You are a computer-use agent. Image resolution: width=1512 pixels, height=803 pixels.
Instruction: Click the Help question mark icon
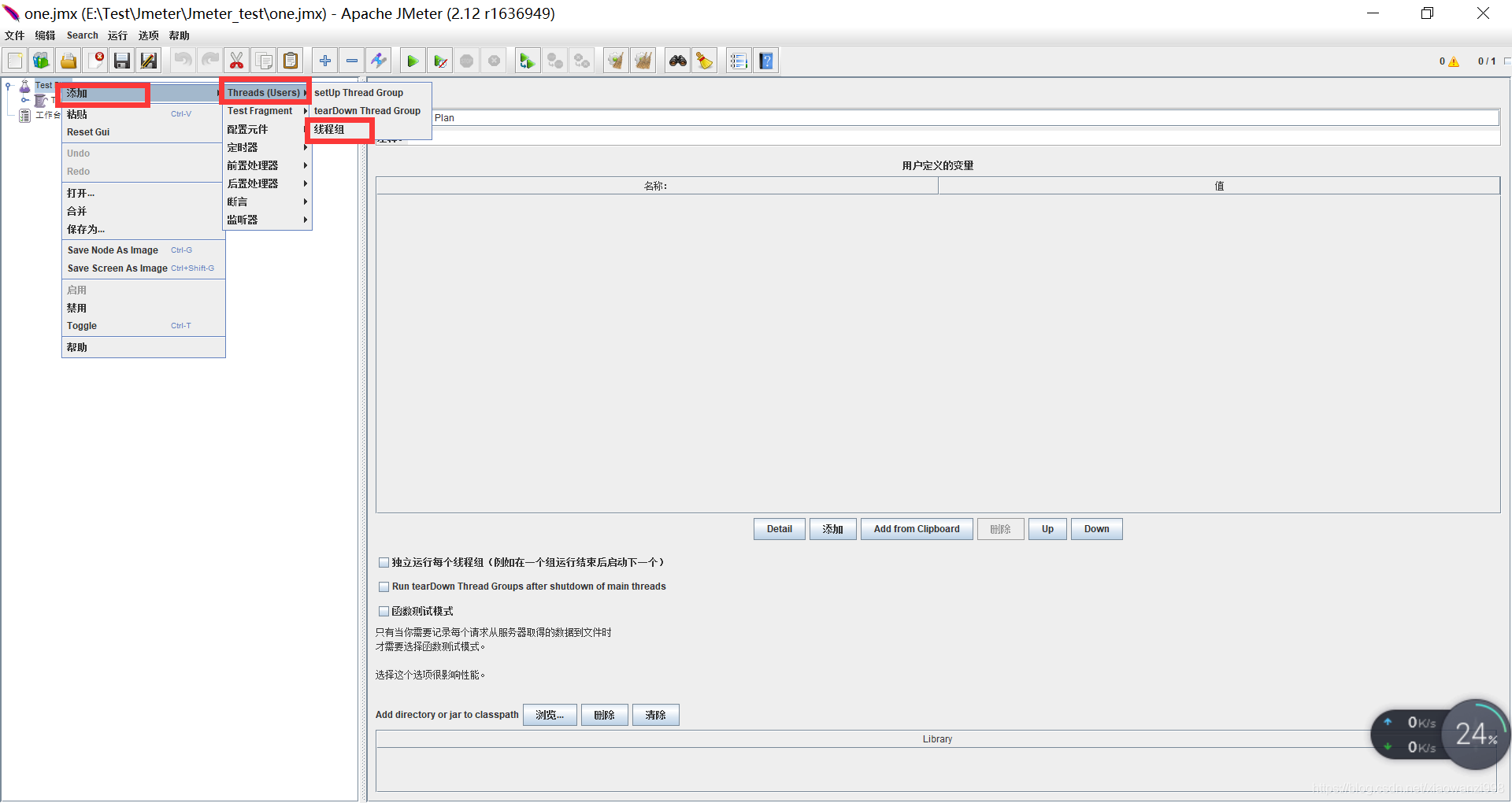coord(766,61)
